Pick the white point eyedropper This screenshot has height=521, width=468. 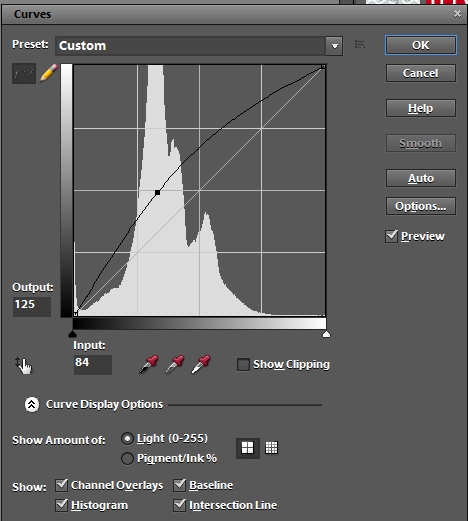click(201, 364)
